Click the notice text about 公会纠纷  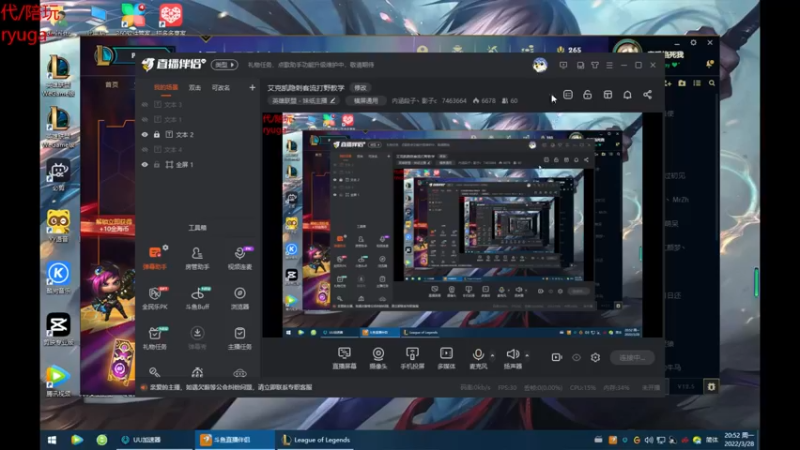[x=231, y=387]
